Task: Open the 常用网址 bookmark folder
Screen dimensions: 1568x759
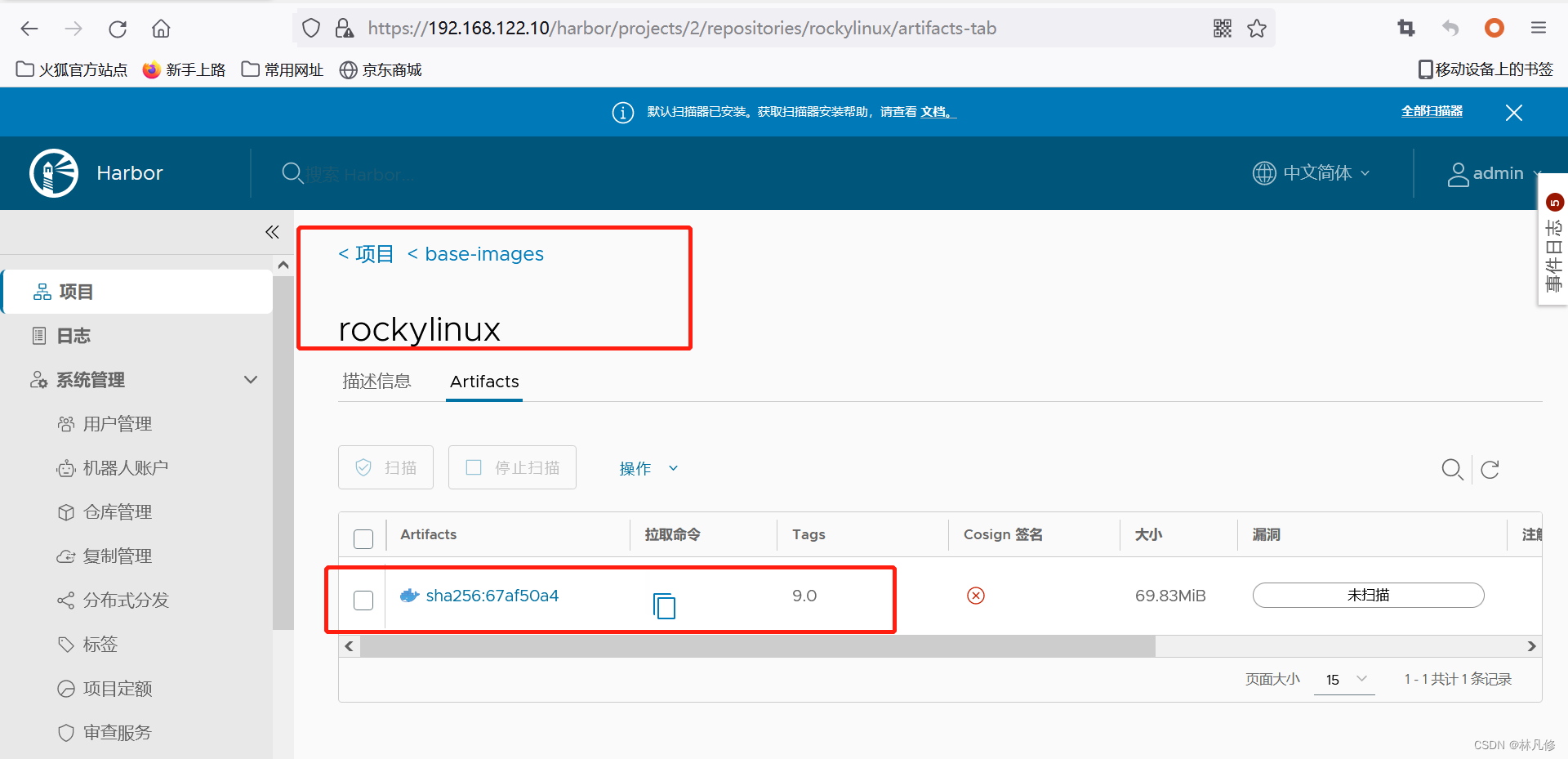Action: click(283, 69)
